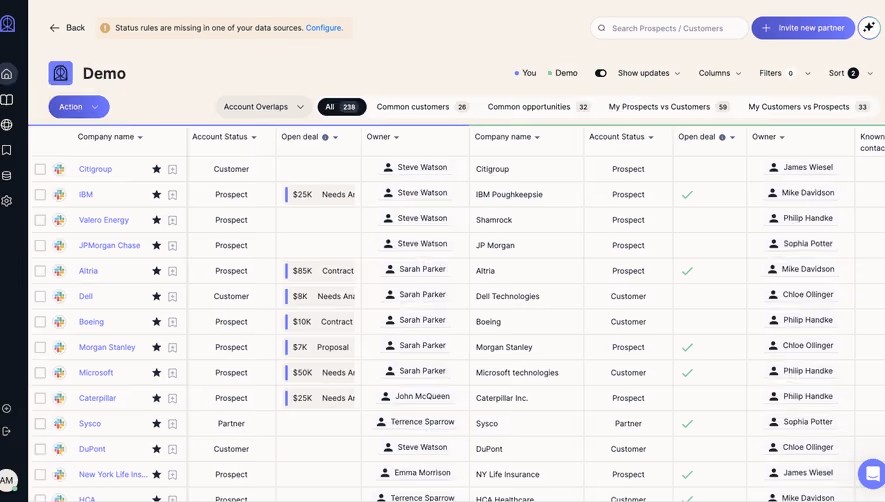Check the Citigroup row checkbox
The width and height of the screenshot is (885, 502).
pyautogui.click(x=40, y=169)
